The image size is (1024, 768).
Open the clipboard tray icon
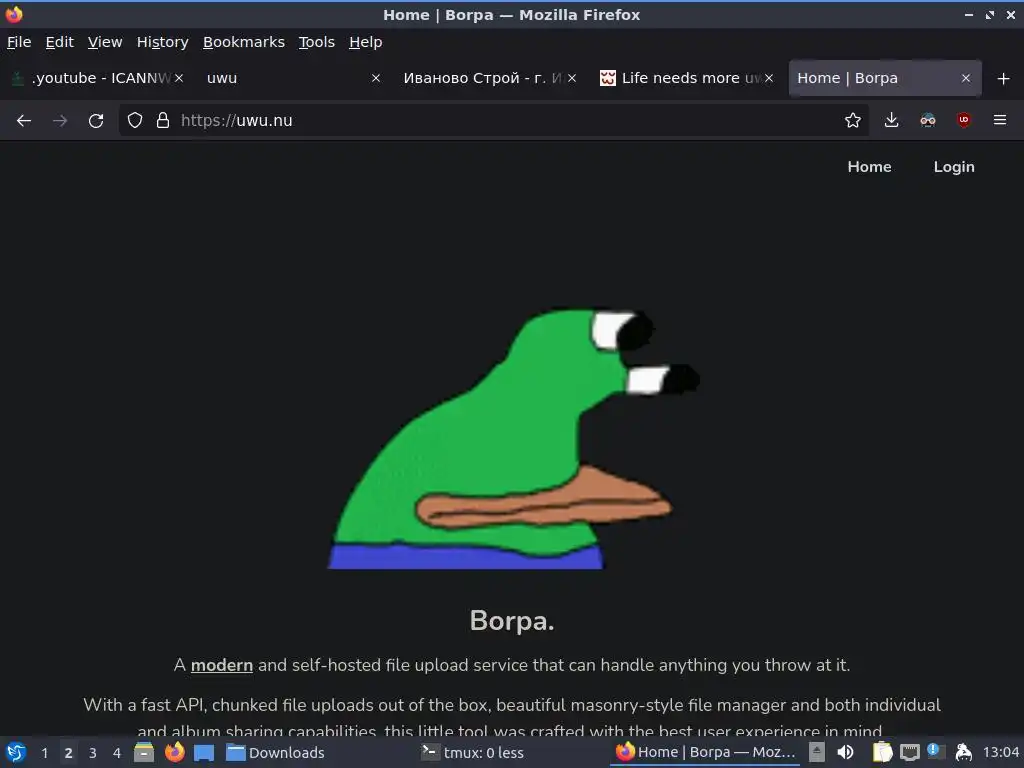[882, 752]
